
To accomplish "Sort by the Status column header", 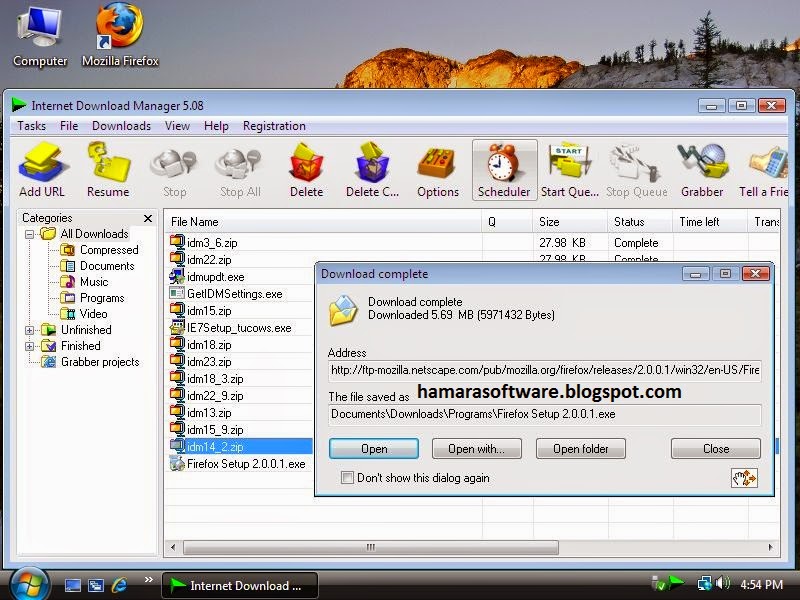I will coord(640,222).
